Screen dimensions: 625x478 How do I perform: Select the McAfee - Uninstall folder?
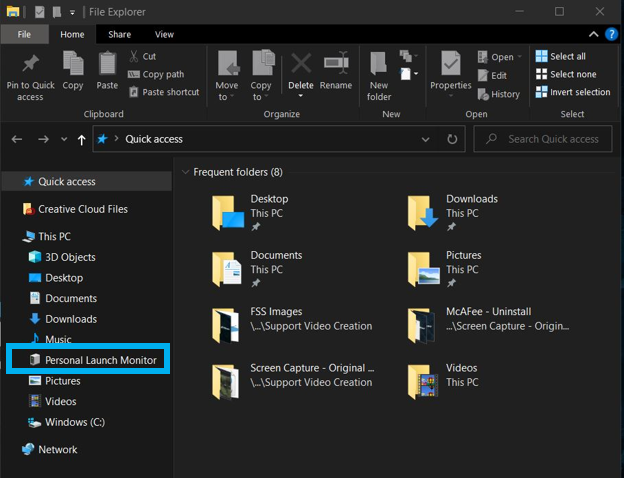pos(489,325)
